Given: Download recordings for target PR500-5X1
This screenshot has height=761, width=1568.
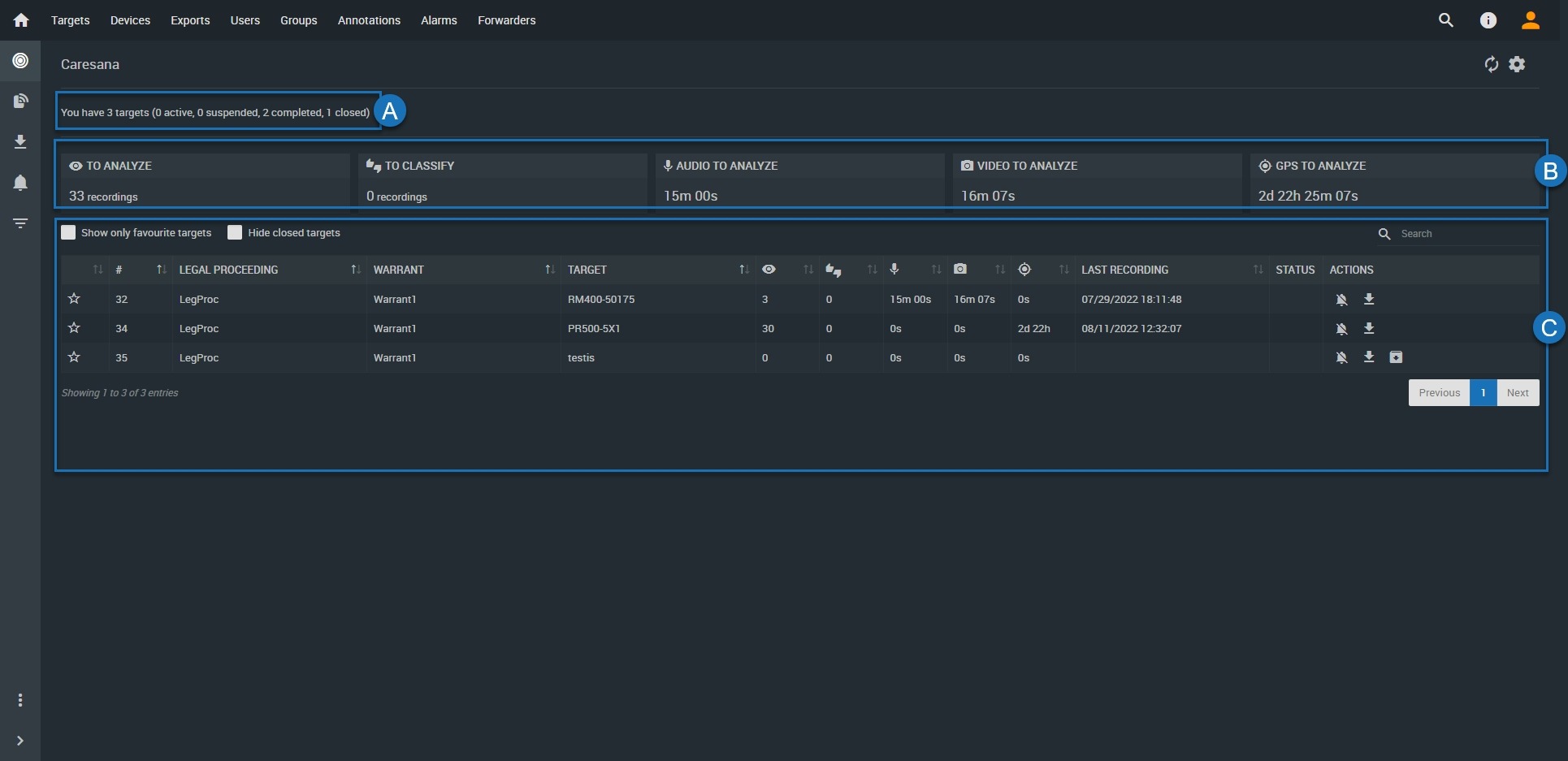Looking at the screenshot, I should click(1369, 328).
